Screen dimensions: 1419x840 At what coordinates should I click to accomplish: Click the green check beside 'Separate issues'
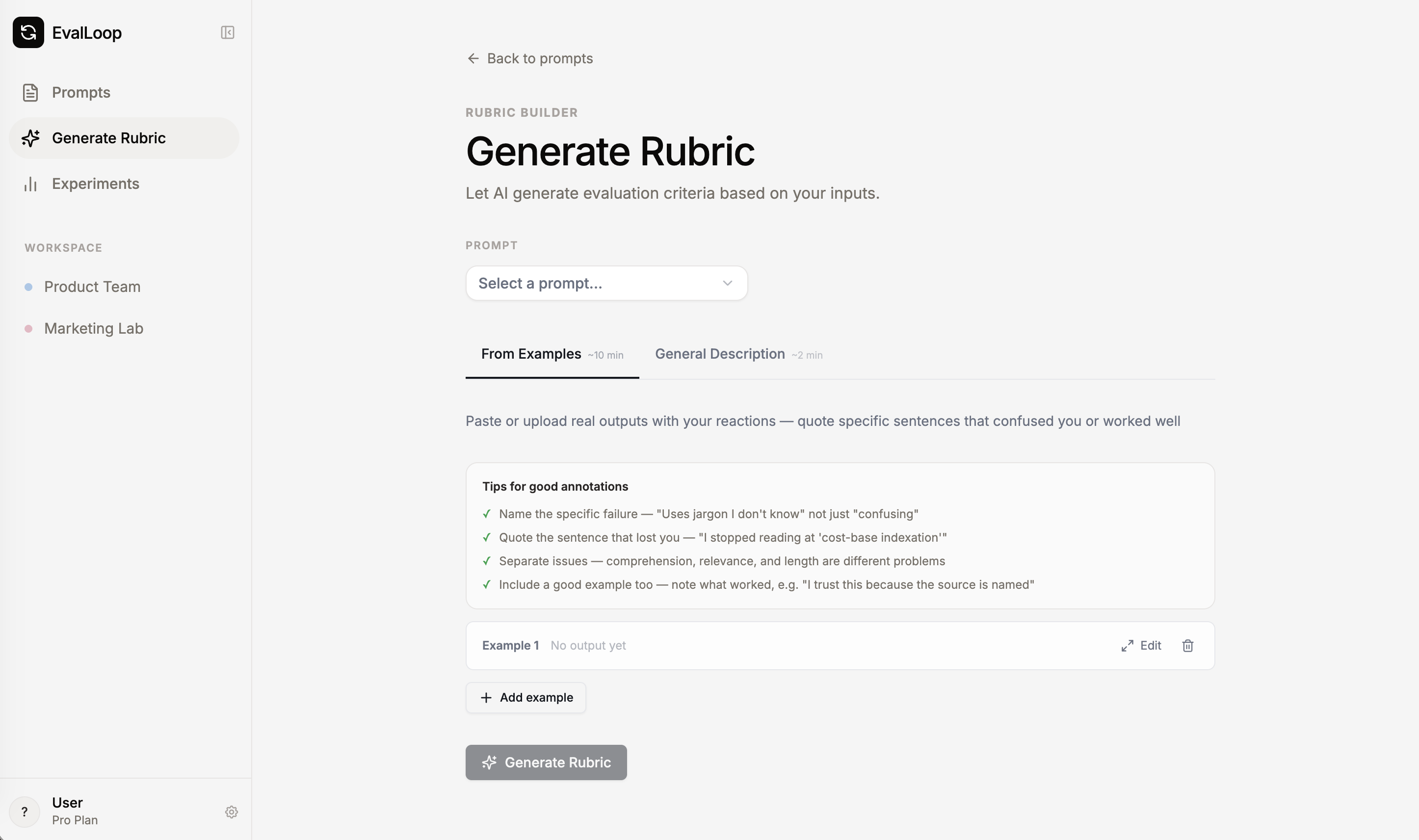[x=487, y=561]
